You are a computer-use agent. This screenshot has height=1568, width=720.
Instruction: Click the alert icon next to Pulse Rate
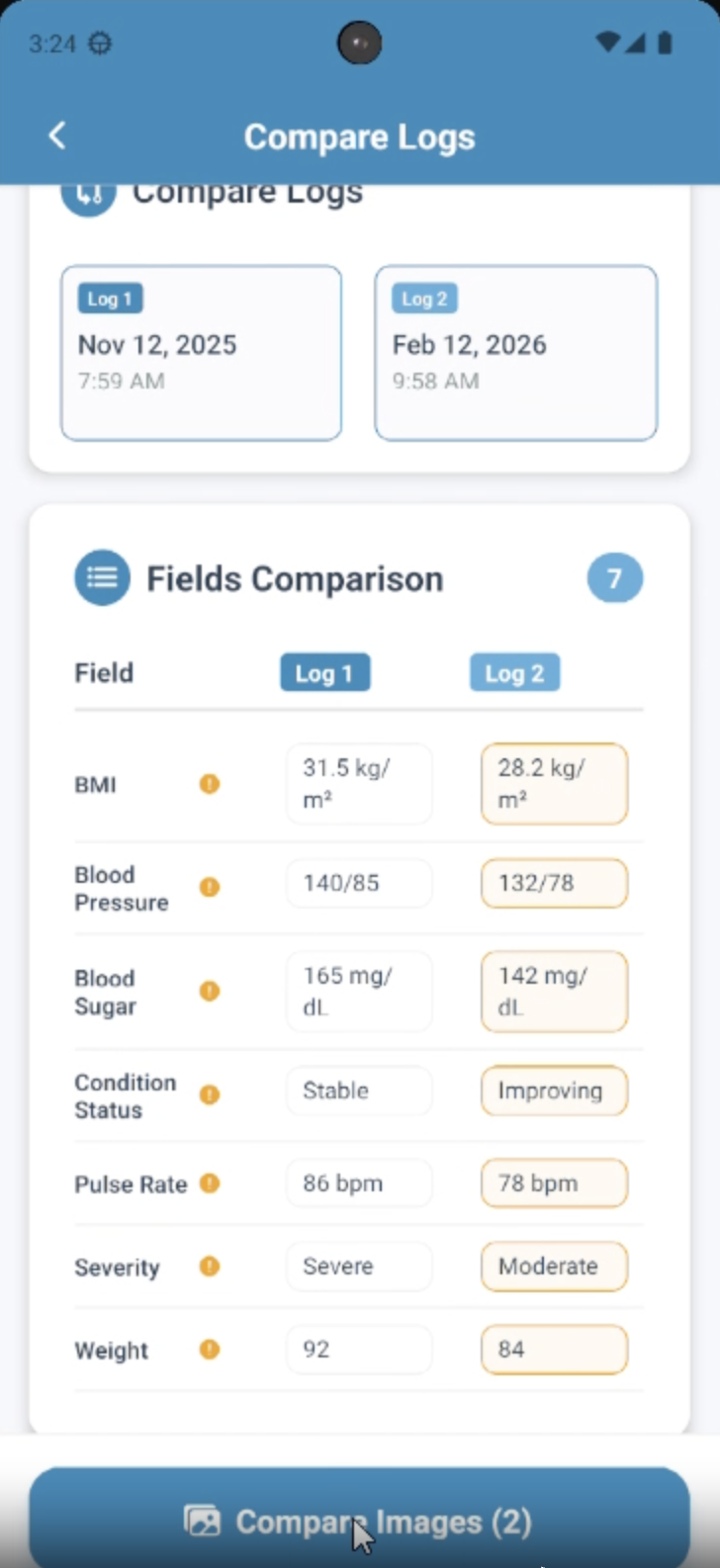(210, 1182)
